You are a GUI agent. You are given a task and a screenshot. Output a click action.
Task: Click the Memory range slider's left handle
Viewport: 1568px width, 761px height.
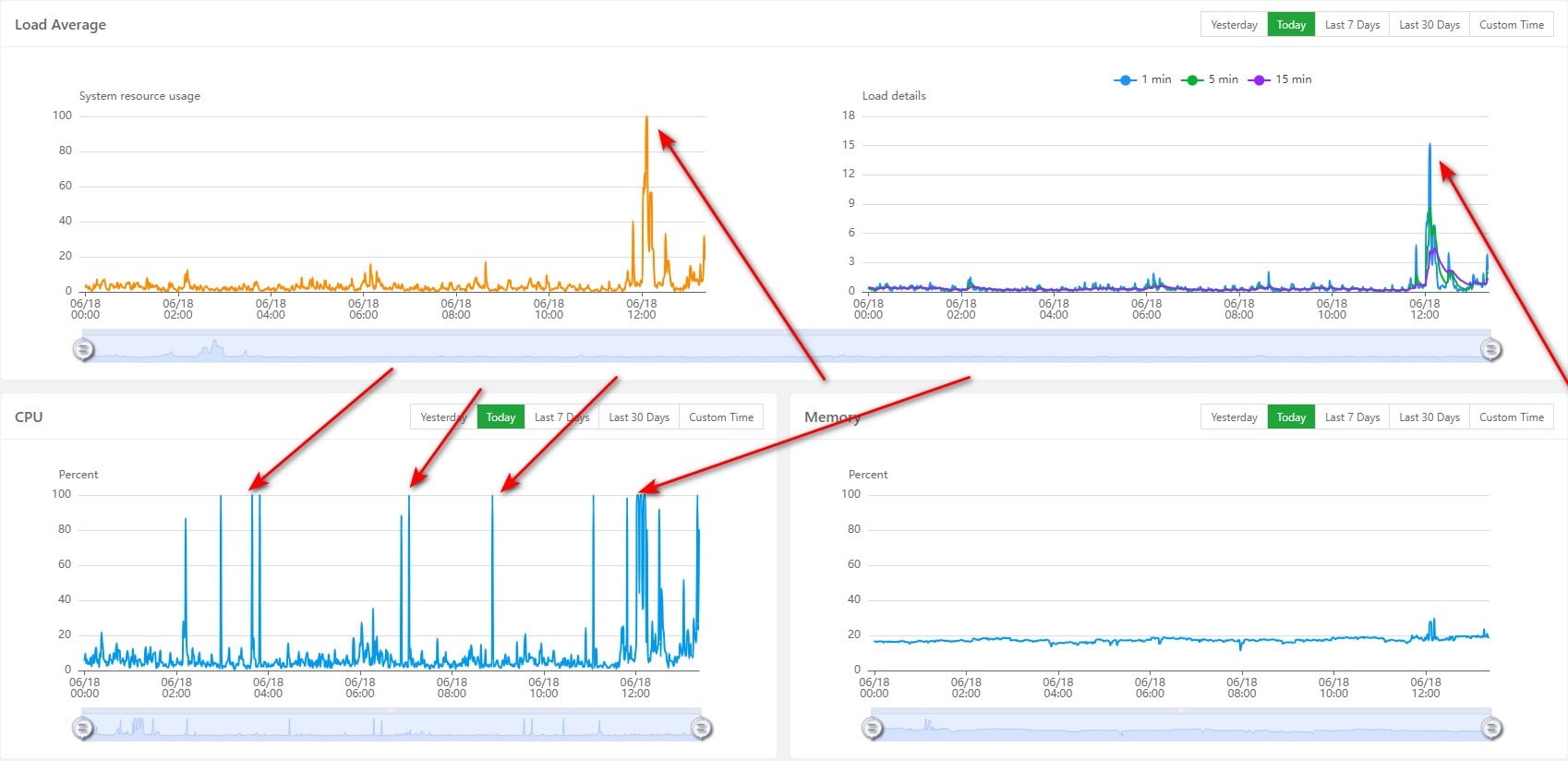click(x=873, y=728)
